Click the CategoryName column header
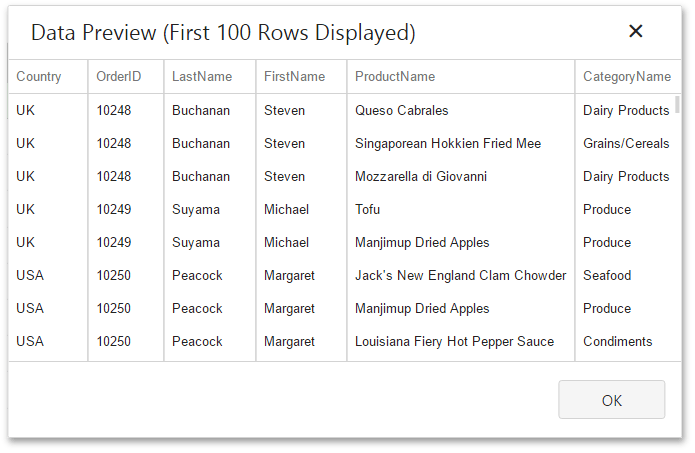695x453 pixels. [x=627, y=77]
